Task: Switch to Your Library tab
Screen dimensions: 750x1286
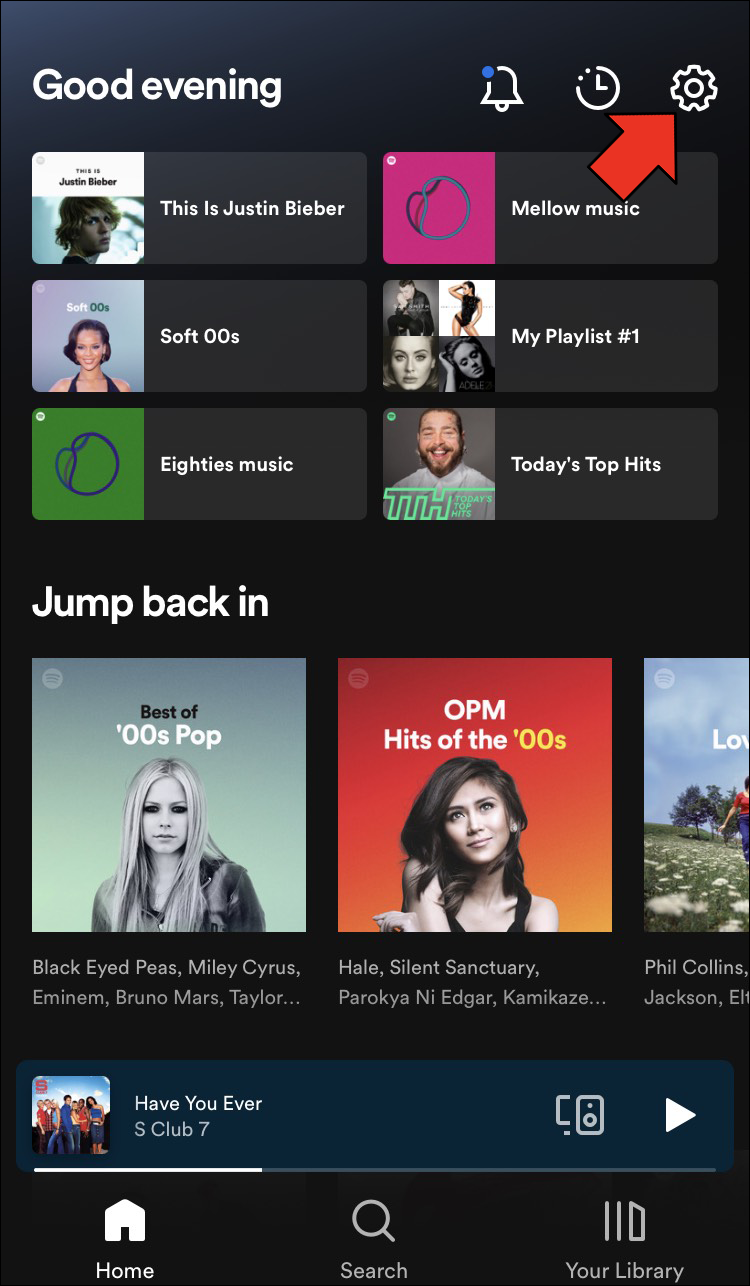Action: (624, 1240)
